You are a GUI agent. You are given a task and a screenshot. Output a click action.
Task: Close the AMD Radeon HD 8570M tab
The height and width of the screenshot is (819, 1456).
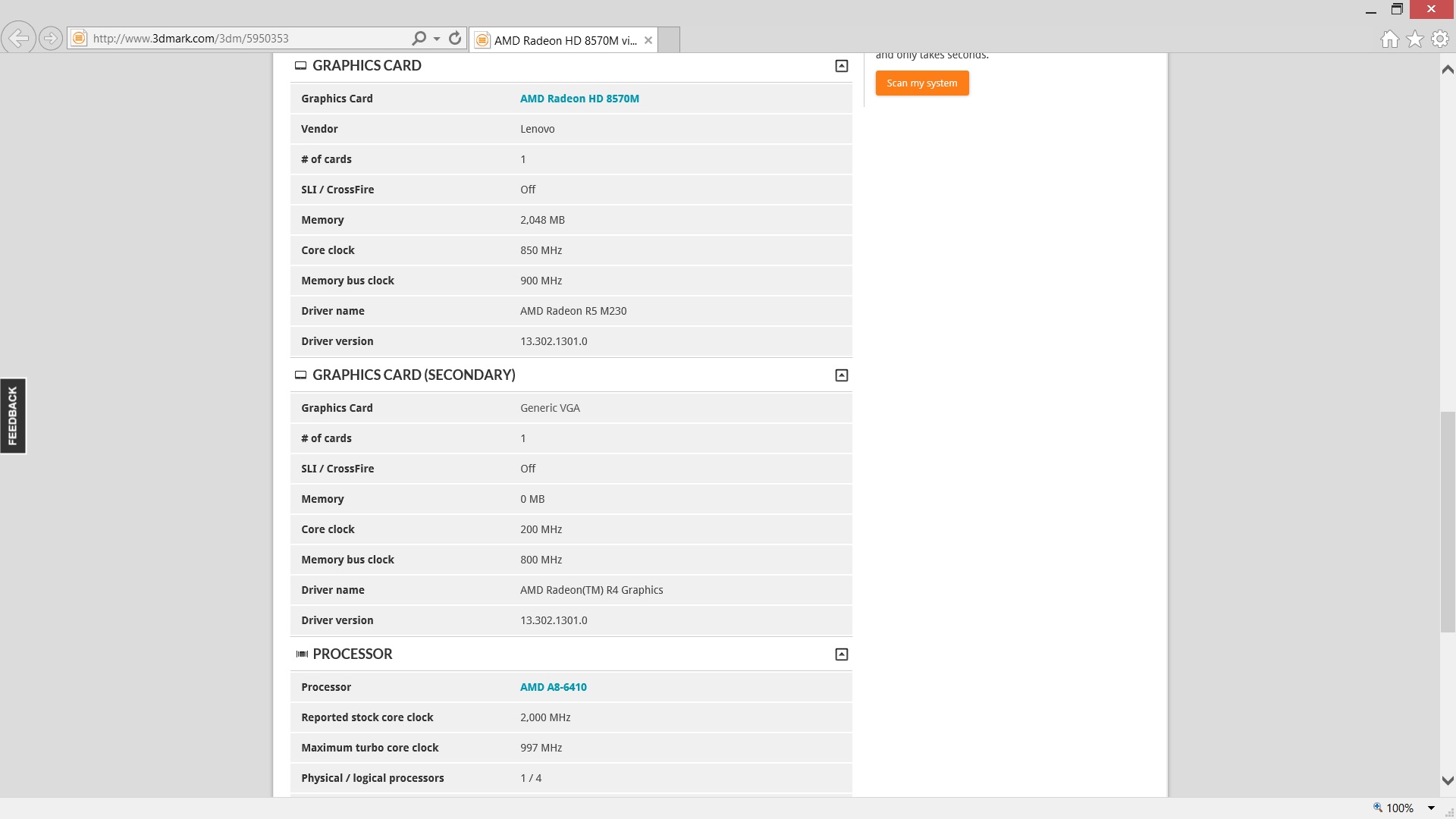pos(648,40)
